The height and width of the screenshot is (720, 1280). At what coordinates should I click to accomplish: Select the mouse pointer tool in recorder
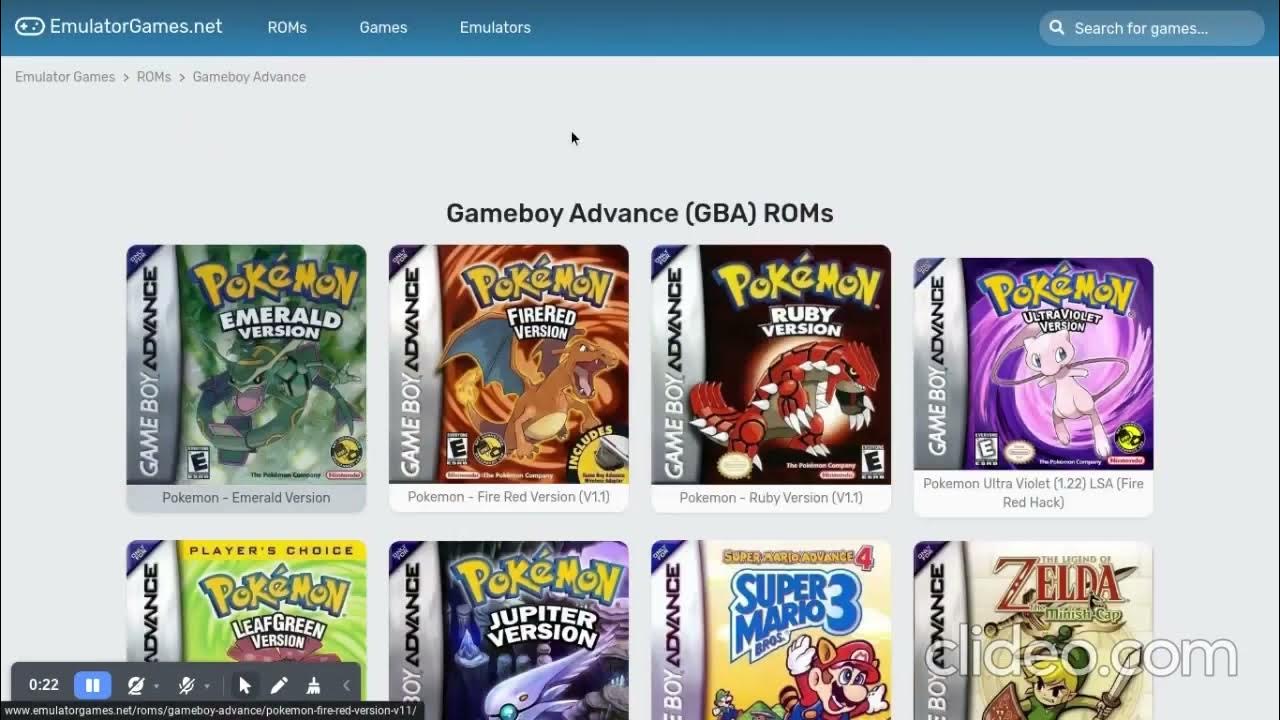point(245,685)
